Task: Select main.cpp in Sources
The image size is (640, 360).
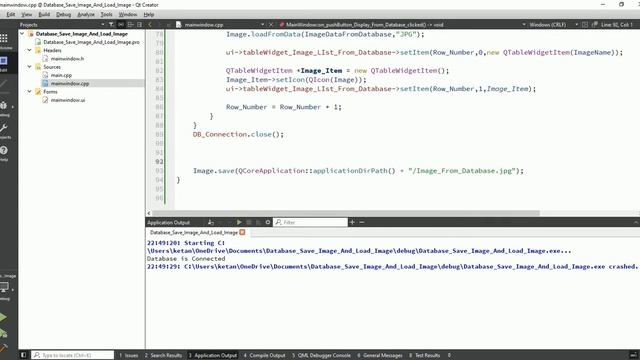Action: pos(61,75)
